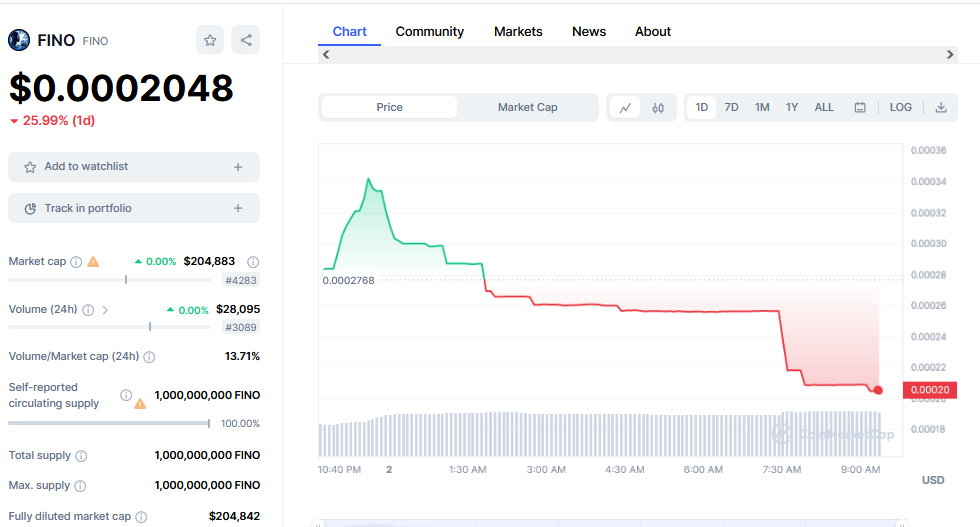
Task: Open the Chart tab
Action: pos(349,32)
